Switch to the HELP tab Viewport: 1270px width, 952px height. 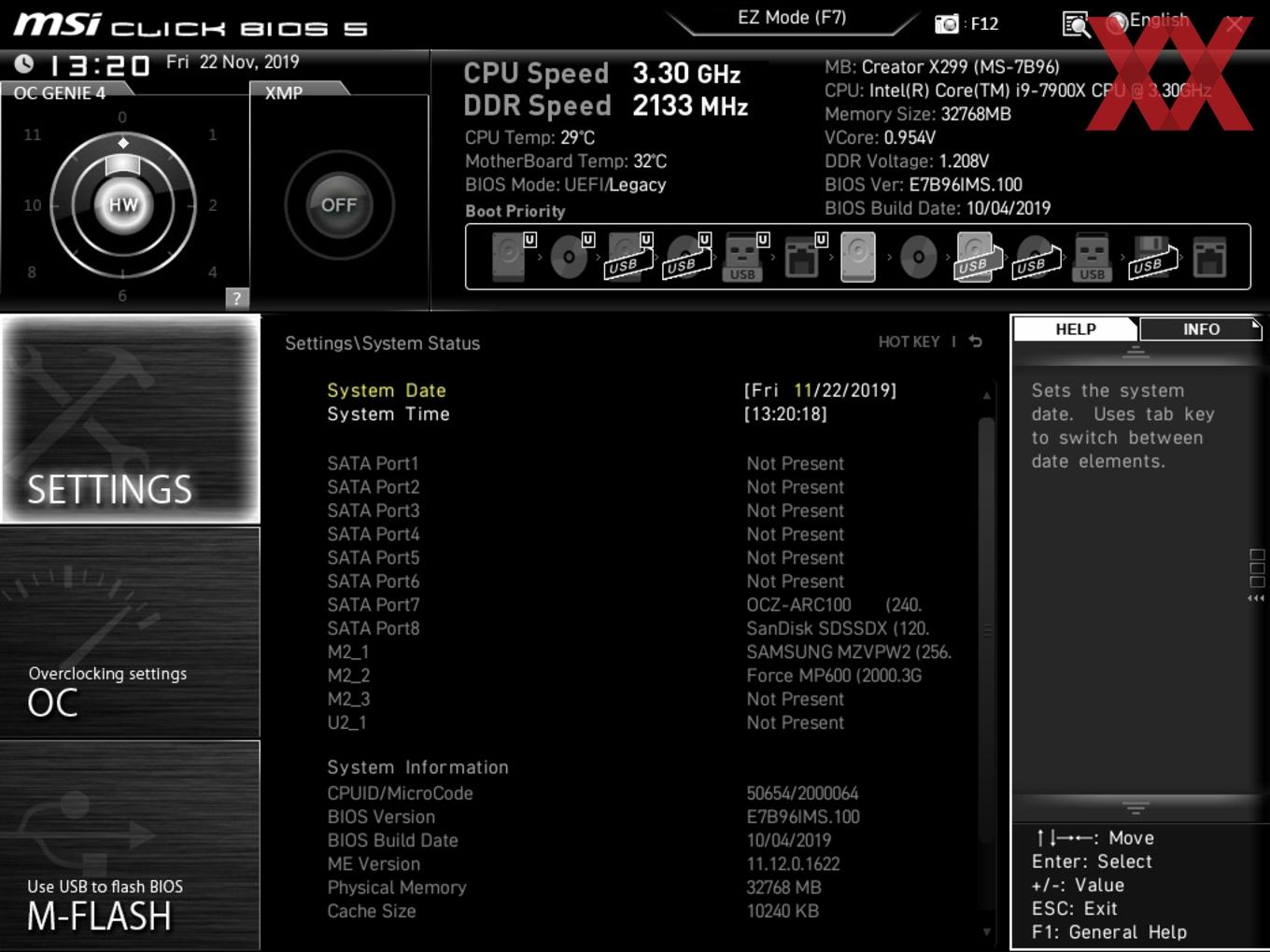[1075, 329]
